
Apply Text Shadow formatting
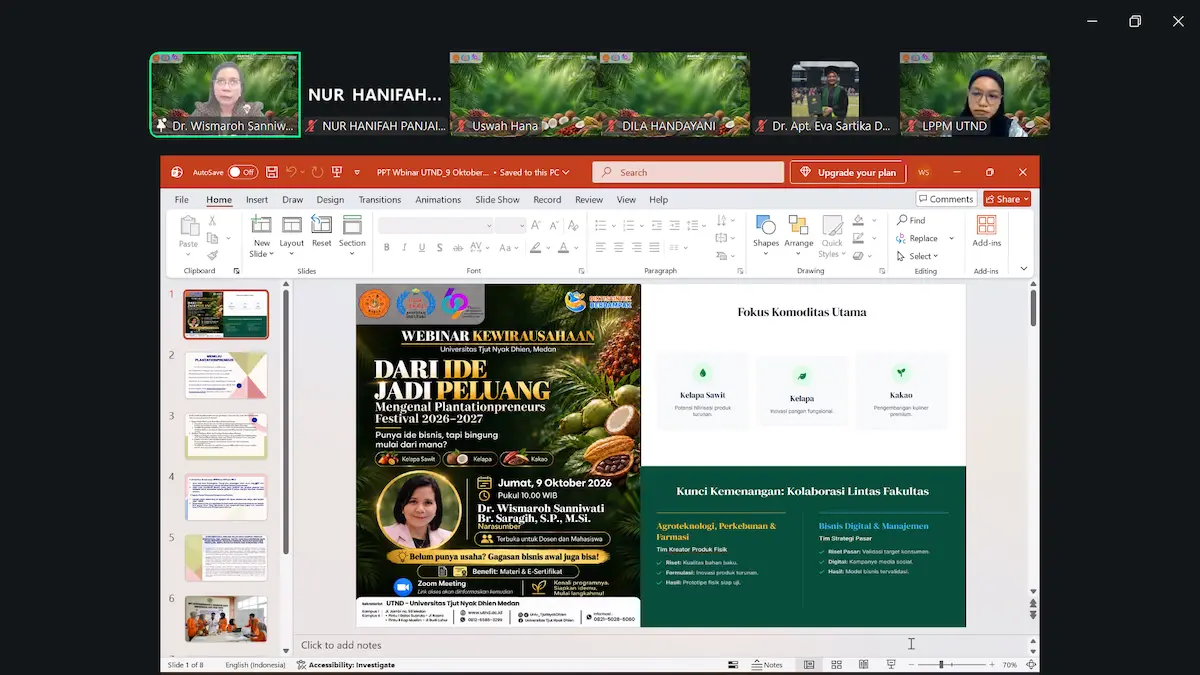pos(442,248)
